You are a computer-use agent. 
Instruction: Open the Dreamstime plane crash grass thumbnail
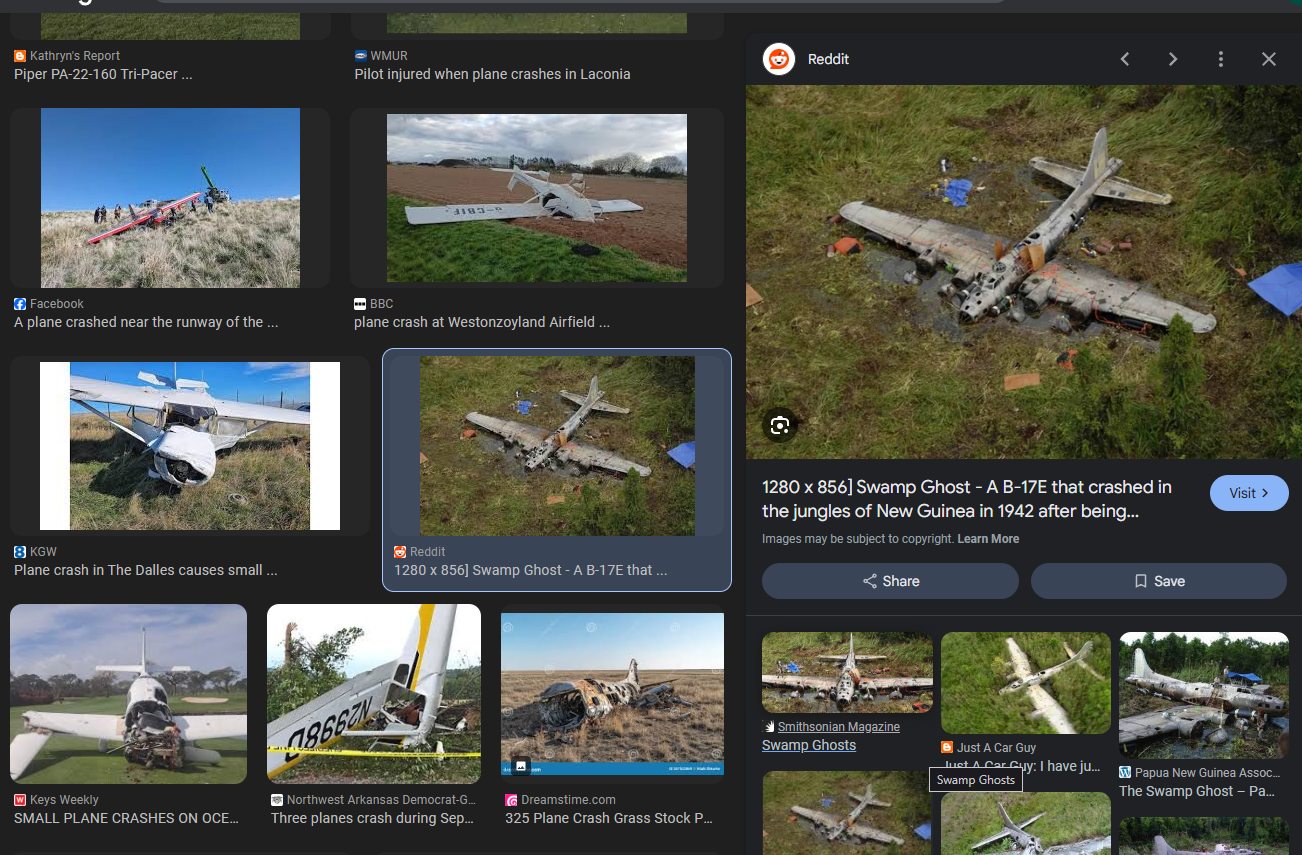tap(612, 694)
